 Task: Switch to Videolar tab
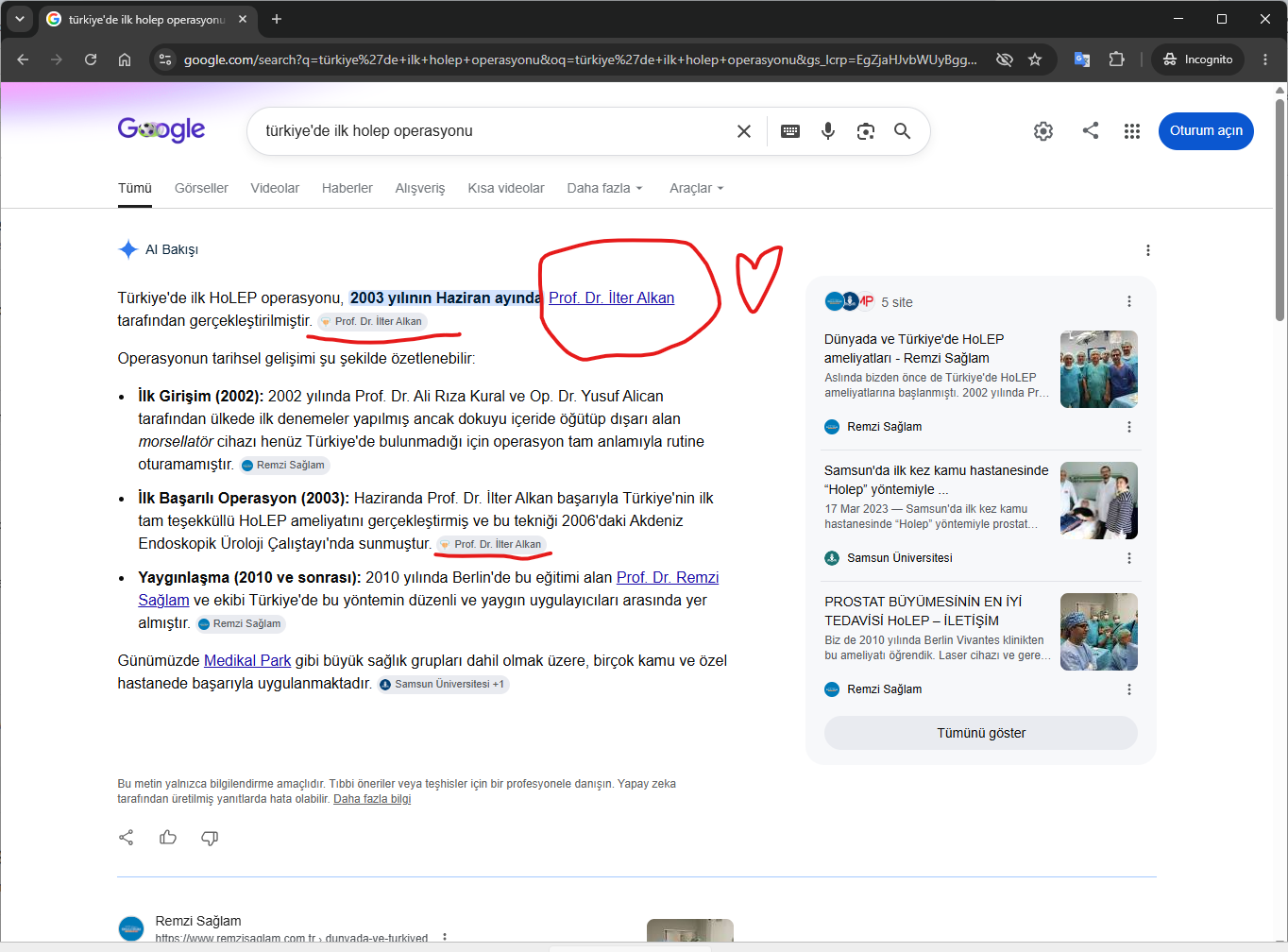point(275,188)
